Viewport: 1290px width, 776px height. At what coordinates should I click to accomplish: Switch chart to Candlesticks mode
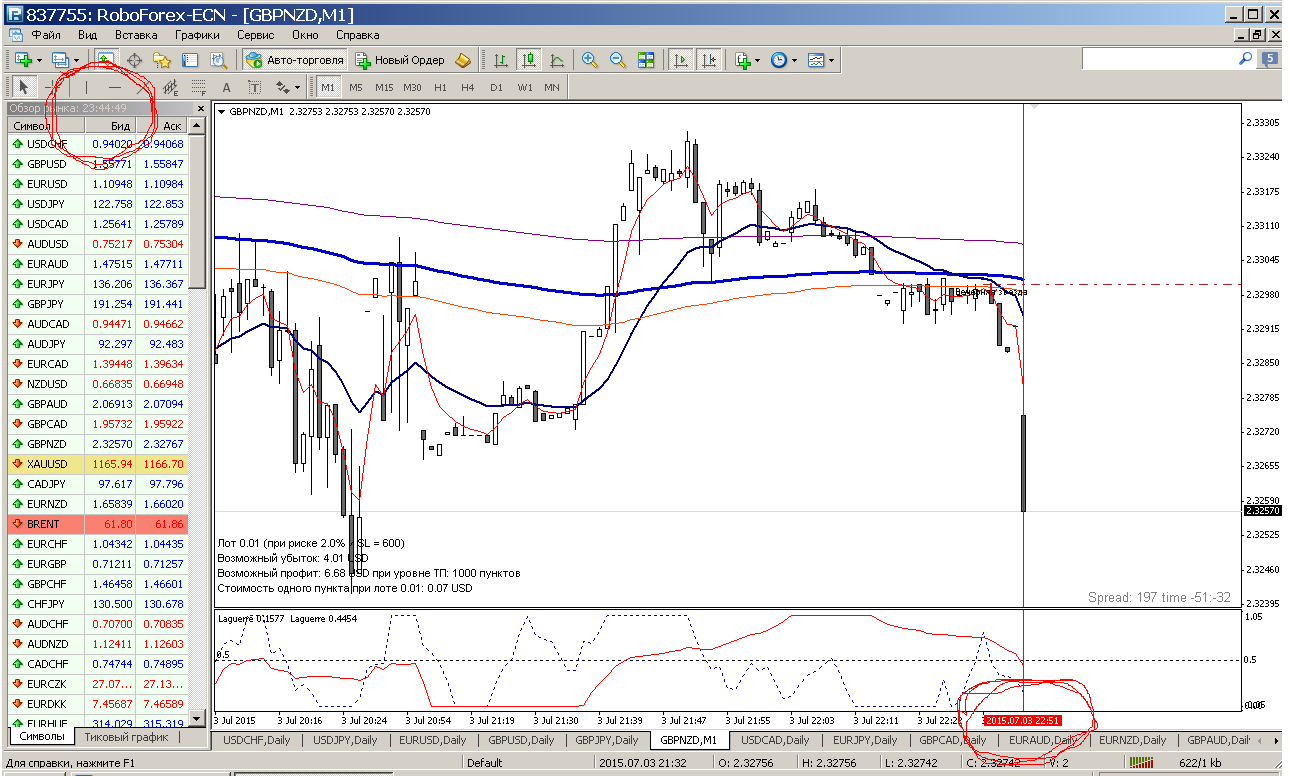pos(528,60)
